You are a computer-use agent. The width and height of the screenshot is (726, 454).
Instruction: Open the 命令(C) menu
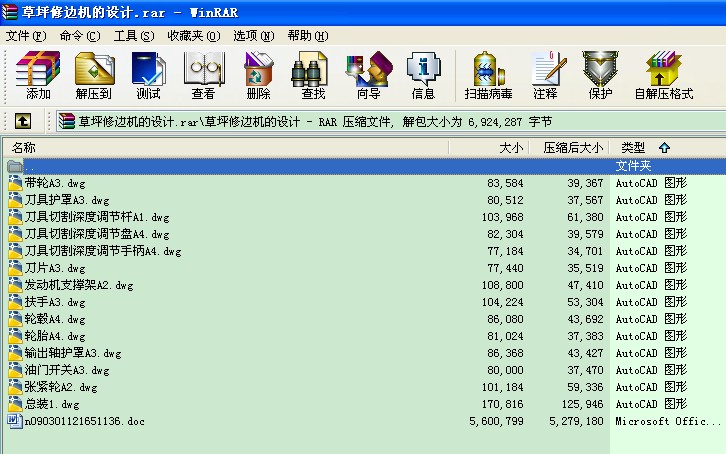pos(80,36)
